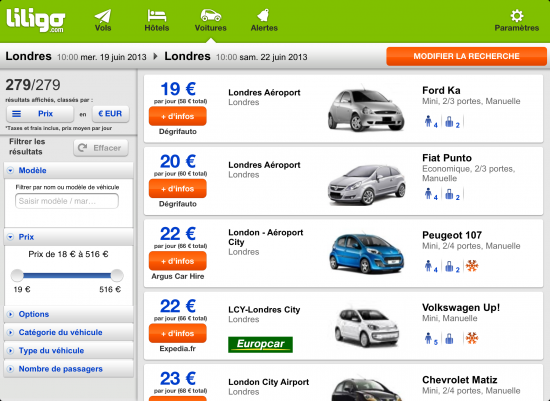Change currency with € EUR button
550x401 pixels.
110,114
